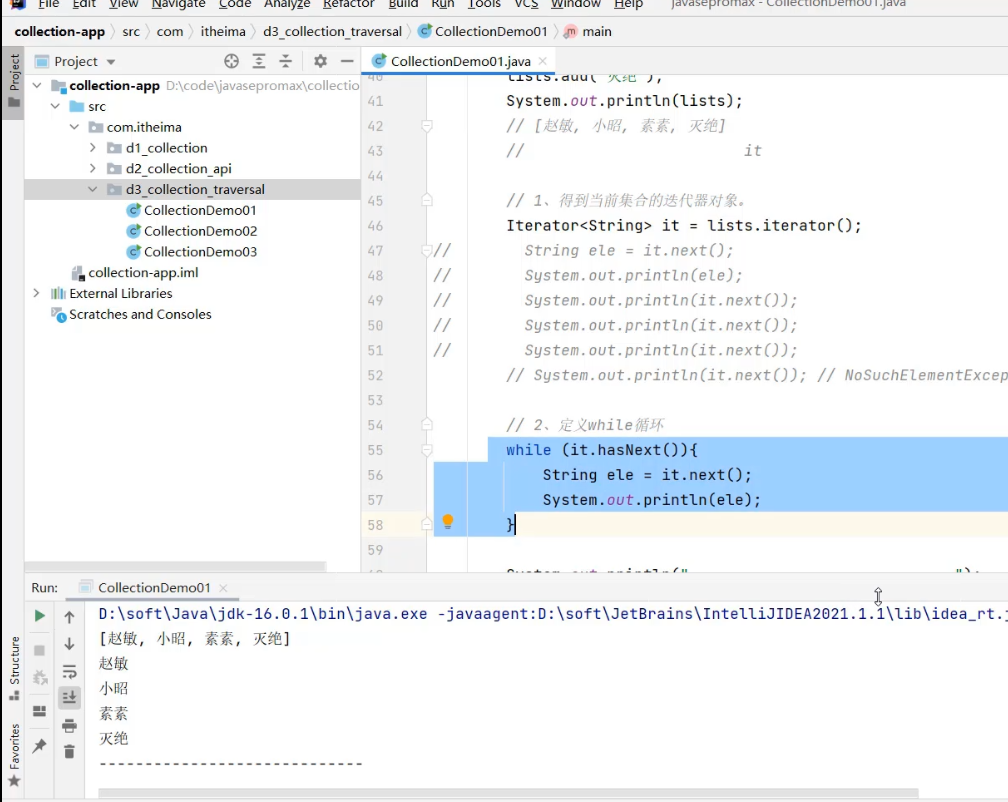Viewport: 1008px width, 802px height.
Task: Open the Window menu
Action: click(575, 4)
